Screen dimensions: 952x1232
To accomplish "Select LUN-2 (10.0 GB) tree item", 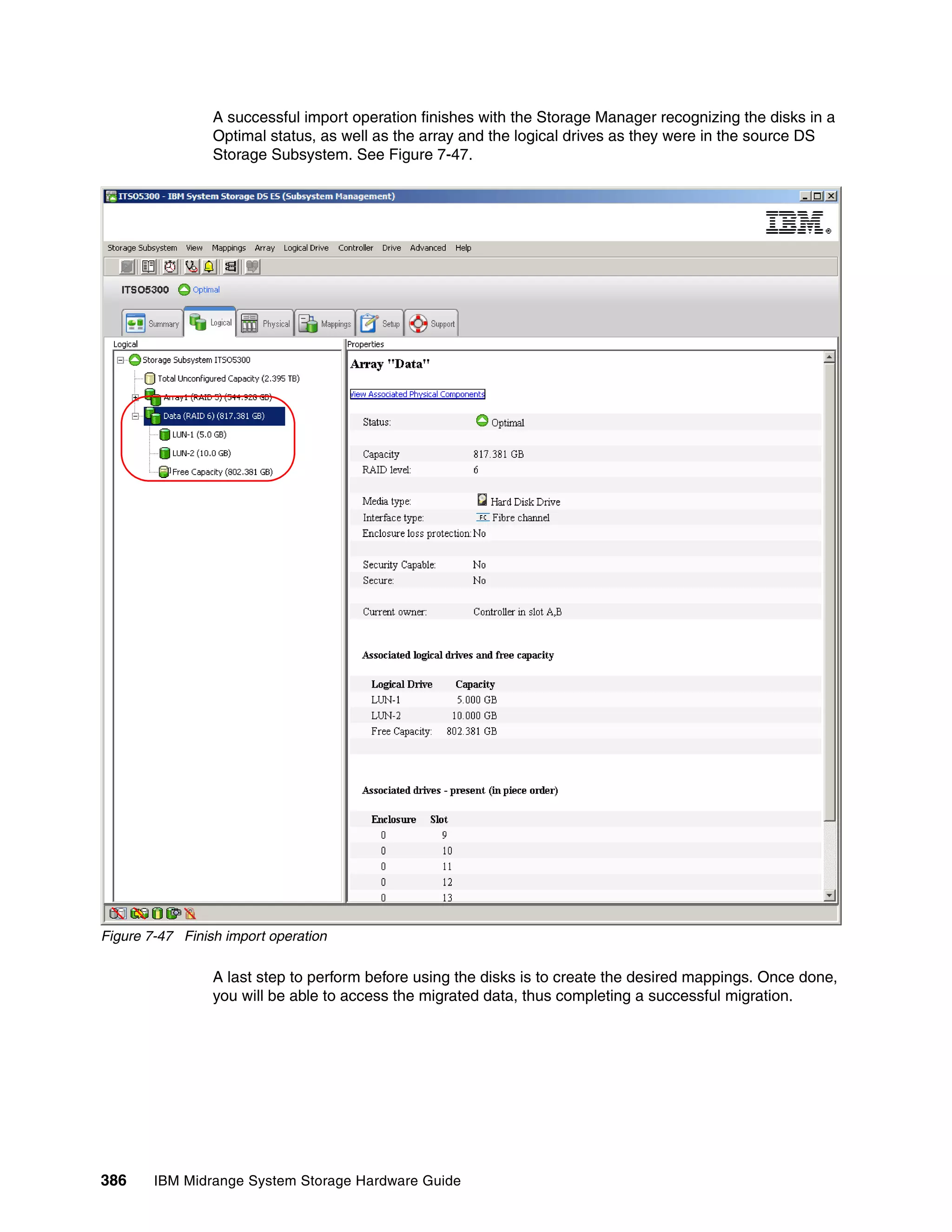I will click(x=201, y=453).
